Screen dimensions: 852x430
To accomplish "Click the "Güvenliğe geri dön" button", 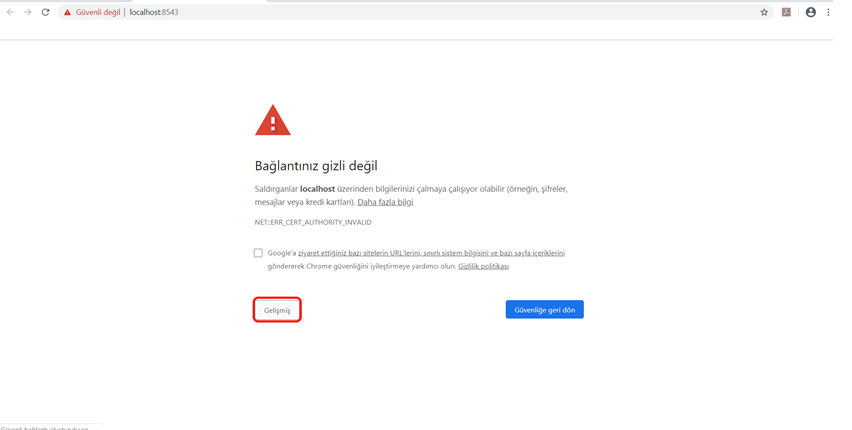I will 544,310.
